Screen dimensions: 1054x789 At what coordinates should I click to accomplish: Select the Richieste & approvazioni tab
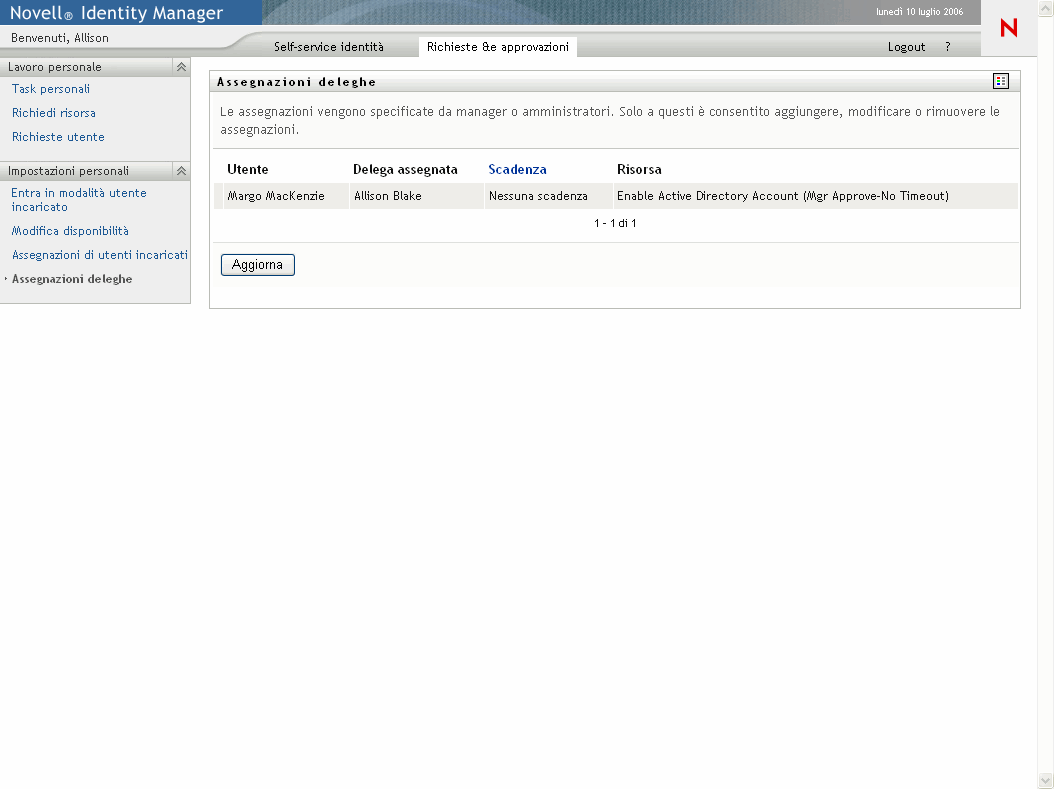tap(497, 47)
